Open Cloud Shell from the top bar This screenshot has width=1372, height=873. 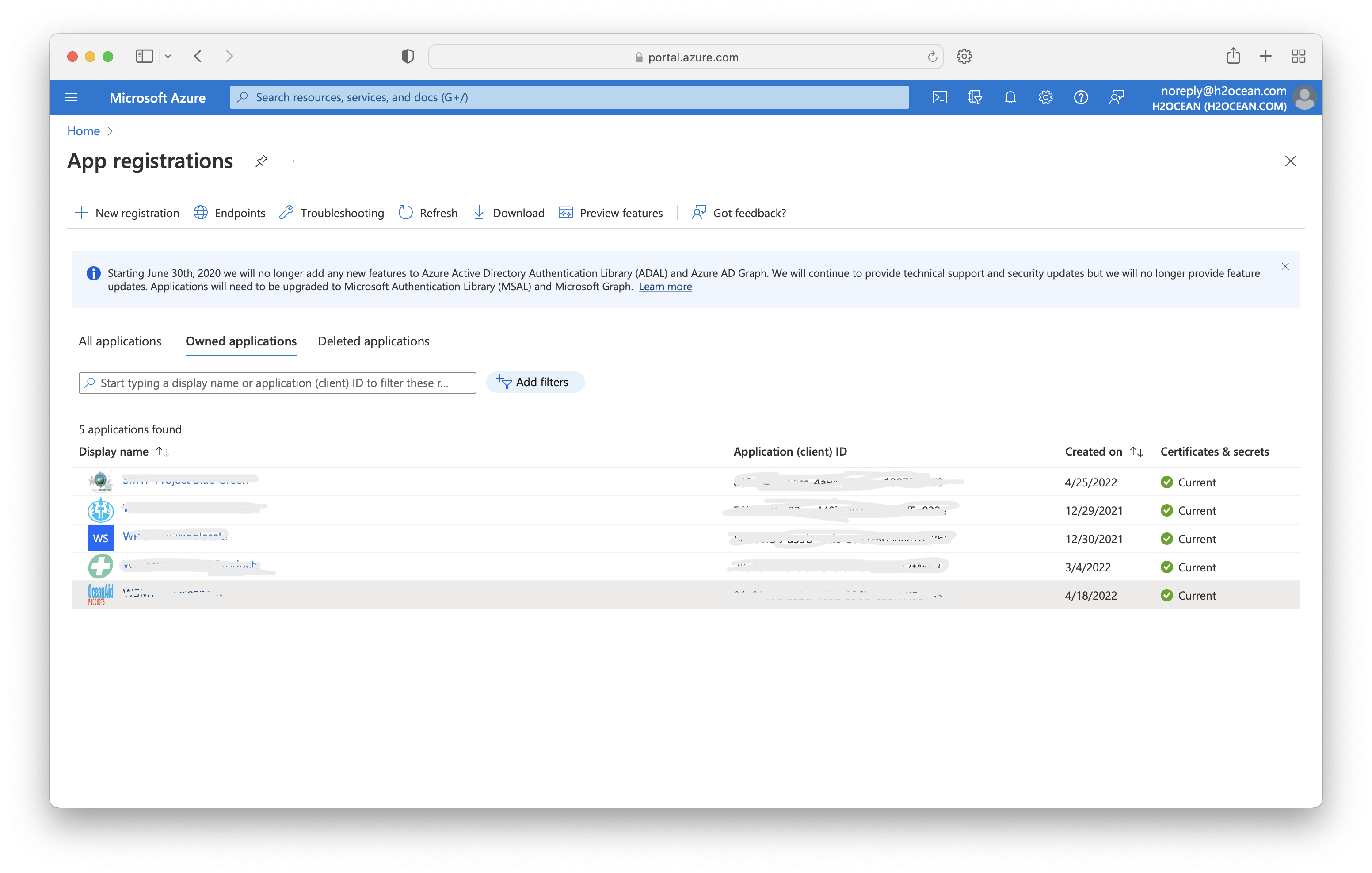940,97
